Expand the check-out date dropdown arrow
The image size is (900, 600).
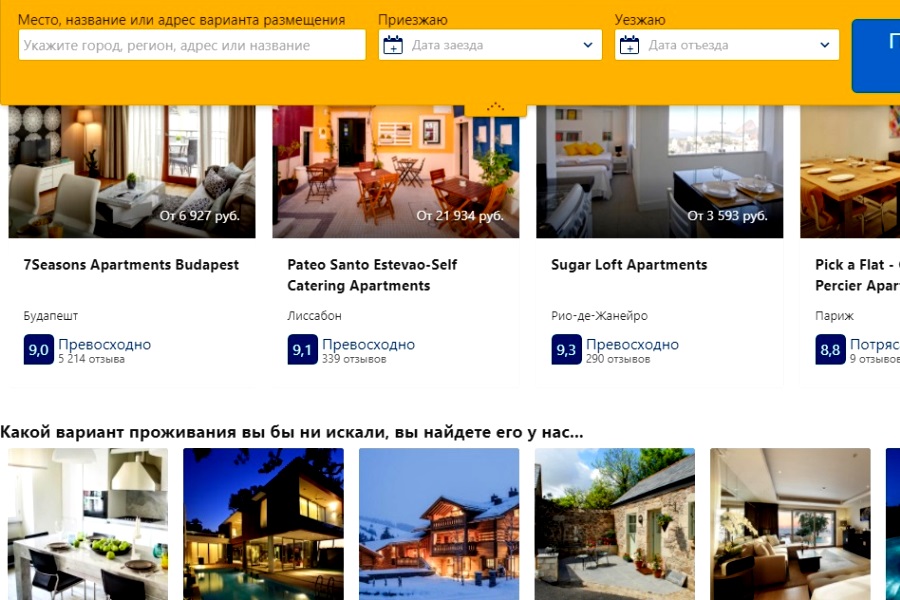[x=825, y=45]
